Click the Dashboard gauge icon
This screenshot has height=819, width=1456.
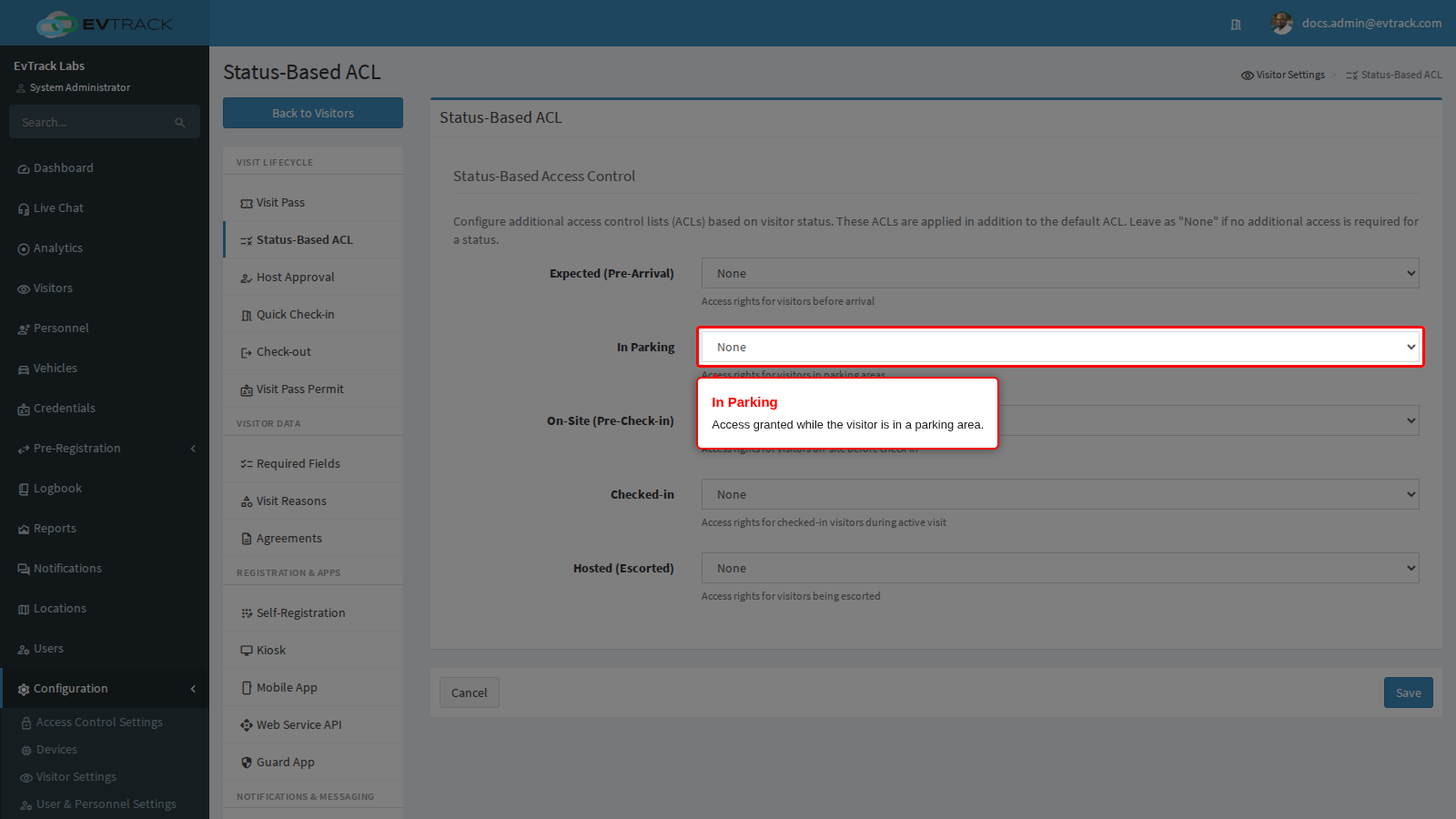[x=24, y=169]
